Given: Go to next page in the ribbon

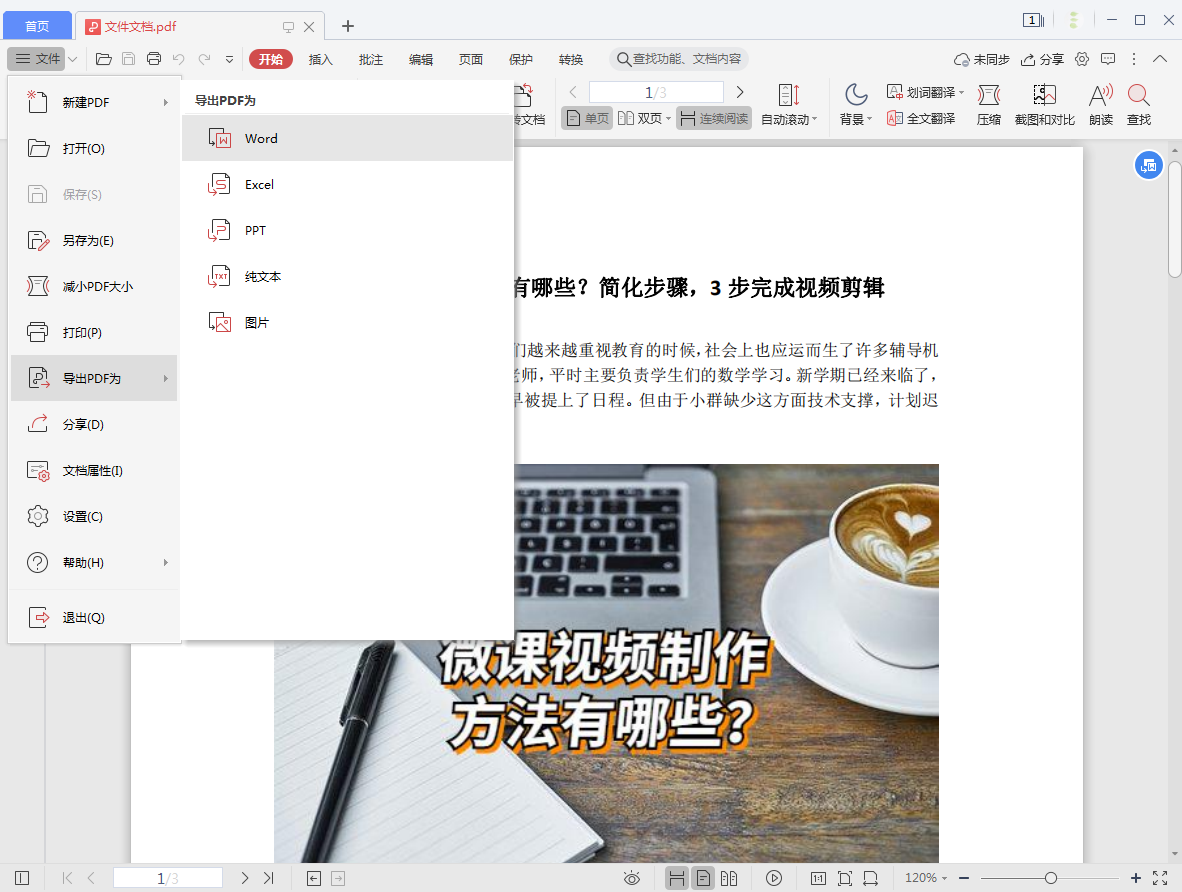Looking at the screenshot, I should pos(740,92).
